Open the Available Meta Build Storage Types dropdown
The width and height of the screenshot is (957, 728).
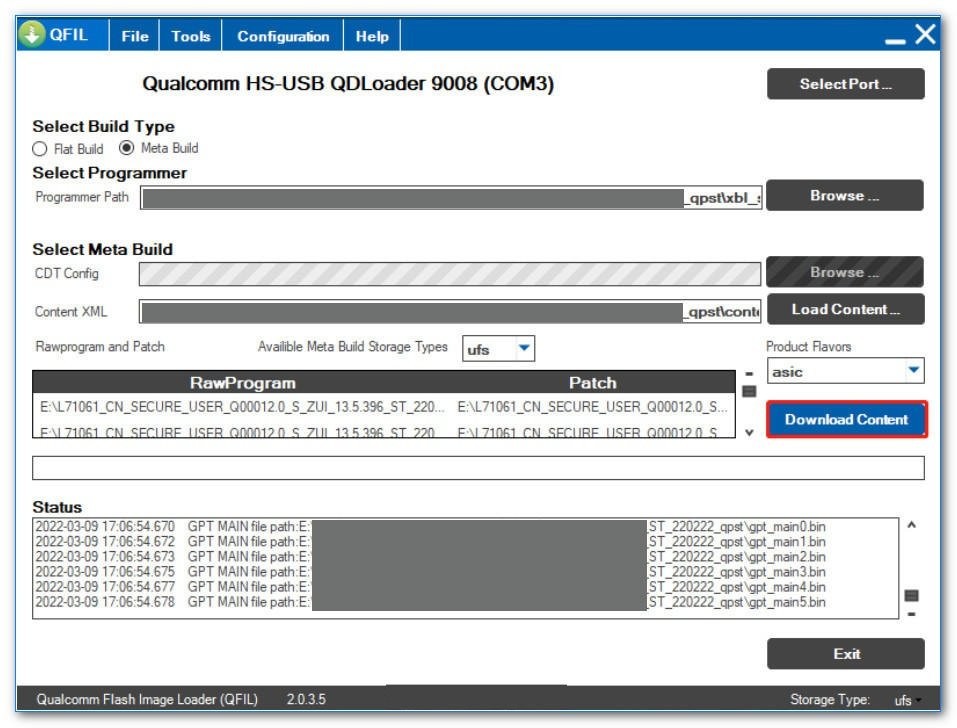click(498, 349)
